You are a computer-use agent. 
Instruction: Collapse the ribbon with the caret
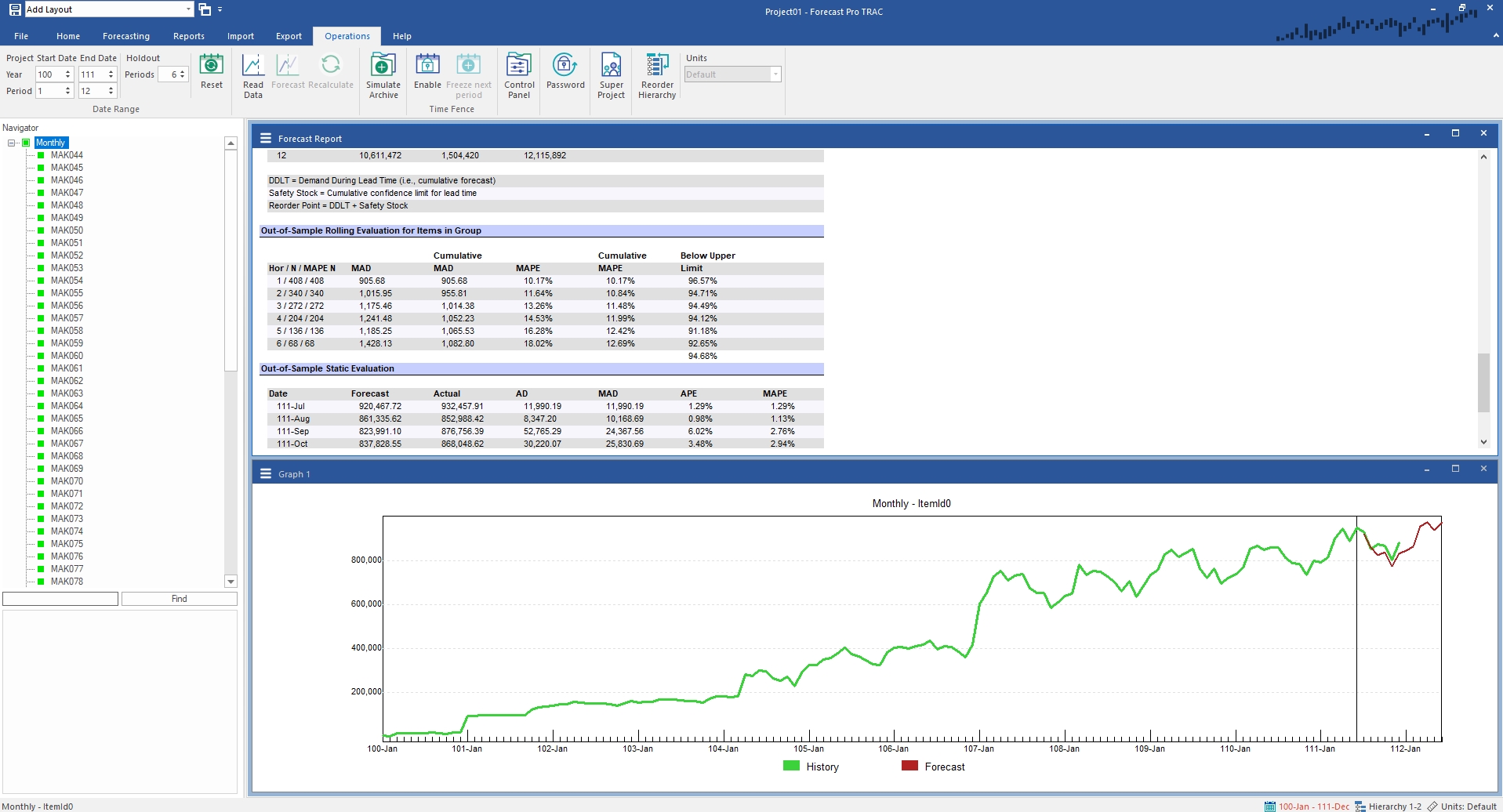1496,35
